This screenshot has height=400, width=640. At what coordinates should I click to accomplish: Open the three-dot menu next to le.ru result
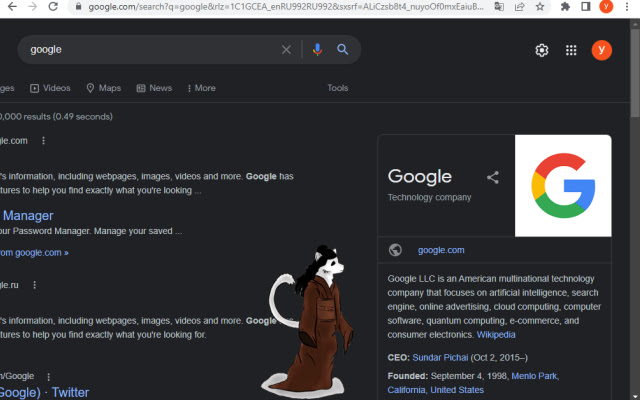tap(34, 285)
